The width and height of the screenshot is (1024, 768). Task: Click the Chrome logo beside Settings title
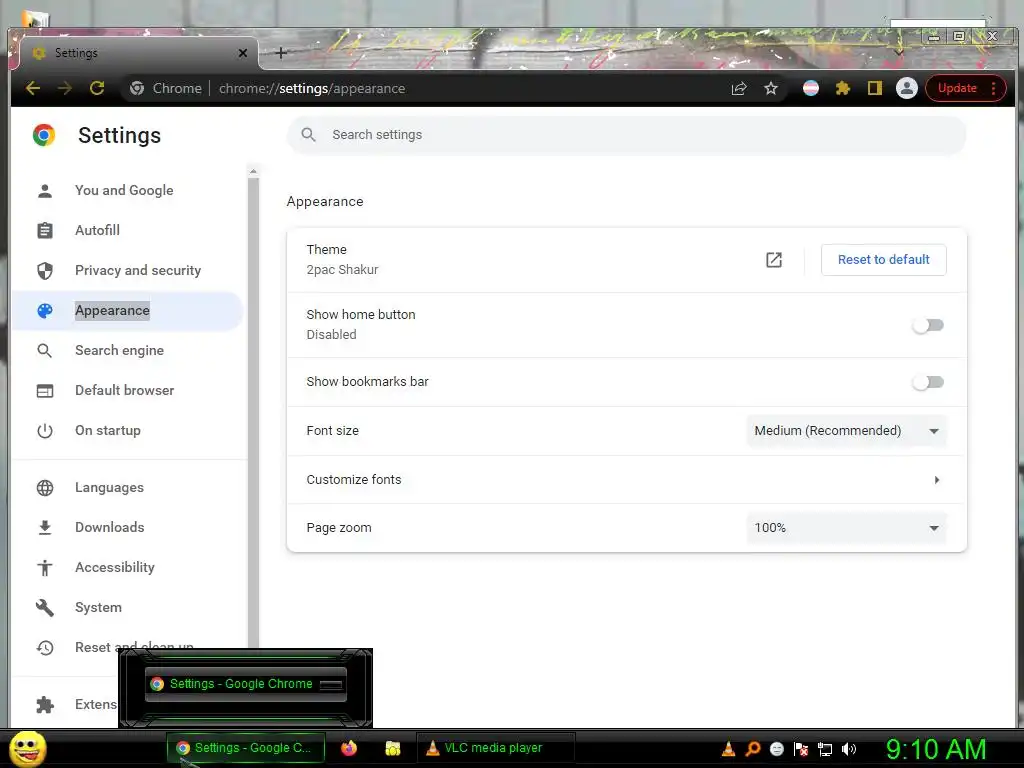click(x=44, y=135)
